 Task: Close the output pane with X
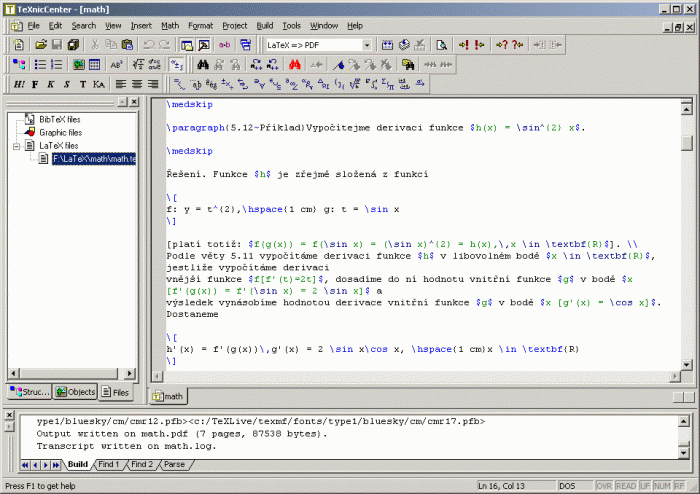click(9, 415)
